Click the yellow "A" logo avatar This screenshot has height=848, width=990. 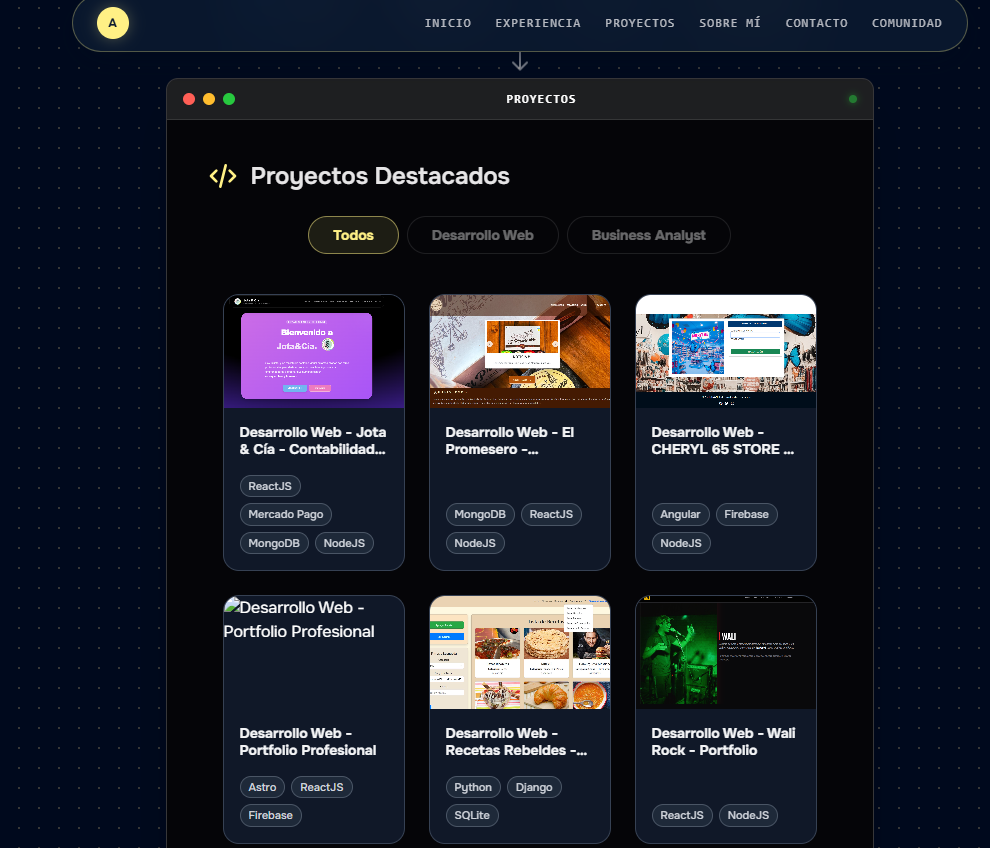(113, 22)
